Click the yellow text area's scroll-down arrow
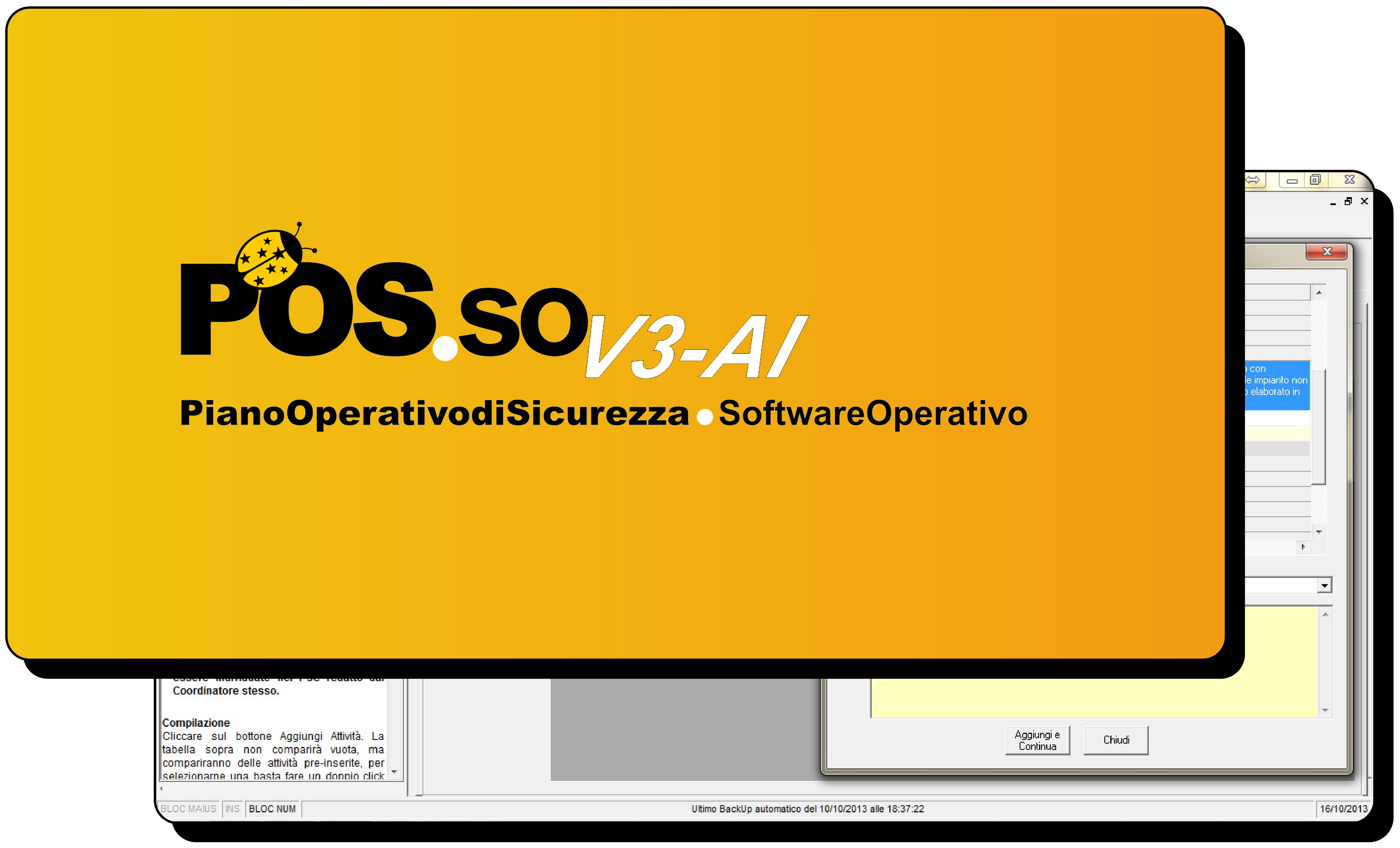The height and width of the screenshot is (848, 1400). point(1325,711)
